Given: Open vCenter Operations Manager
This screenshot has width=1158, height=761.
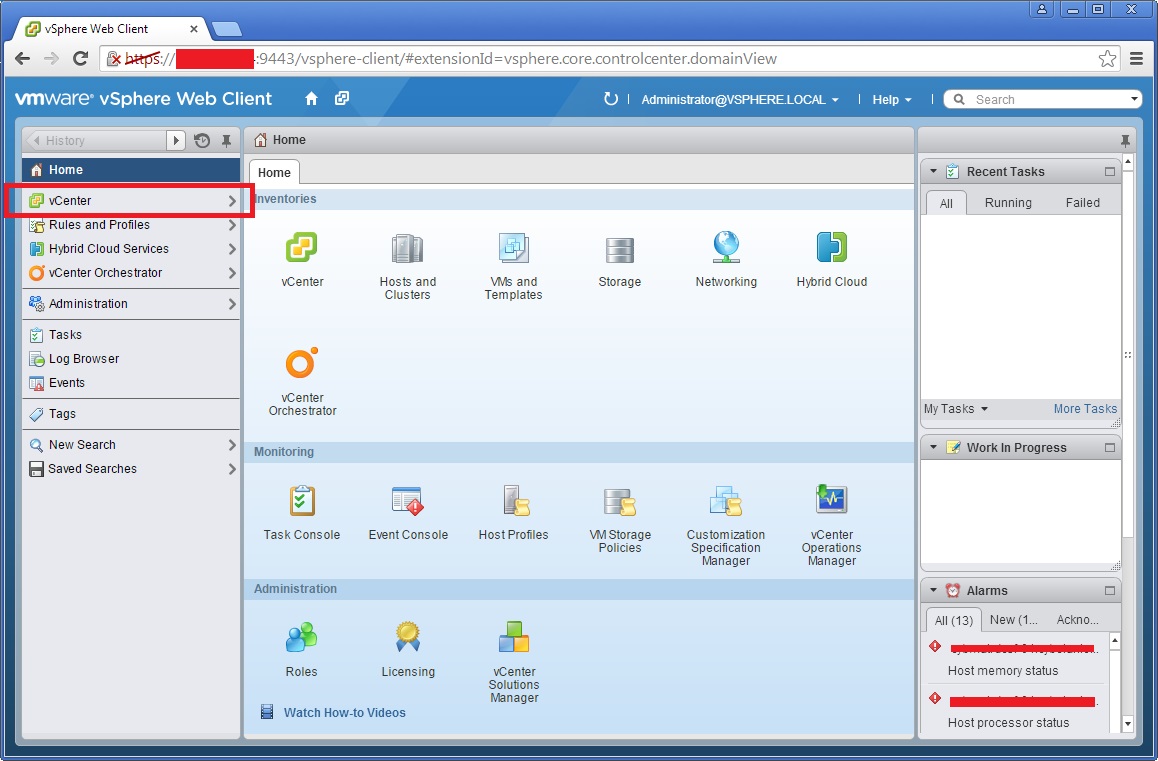Looking at the screenshot, I should (x=832, y=499).
